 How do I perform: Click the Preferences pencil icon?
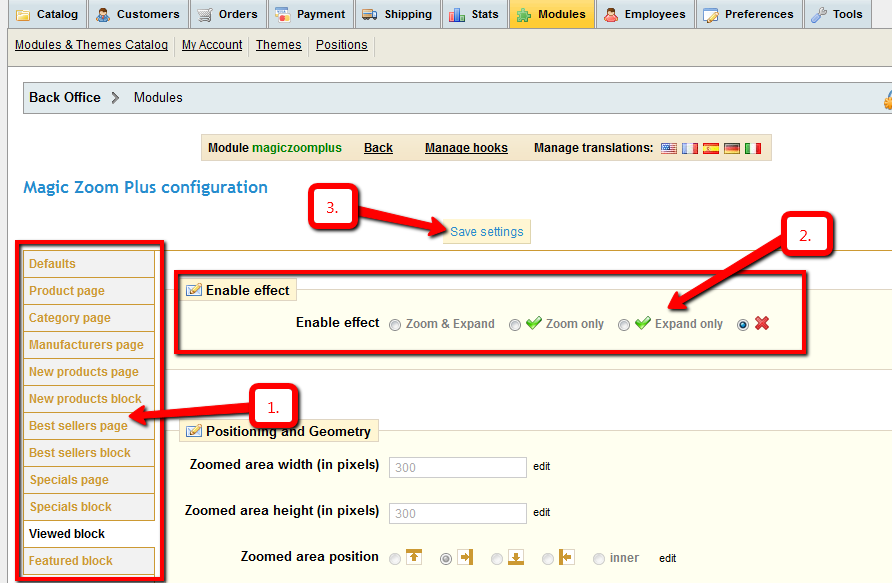tap(711, 15)
